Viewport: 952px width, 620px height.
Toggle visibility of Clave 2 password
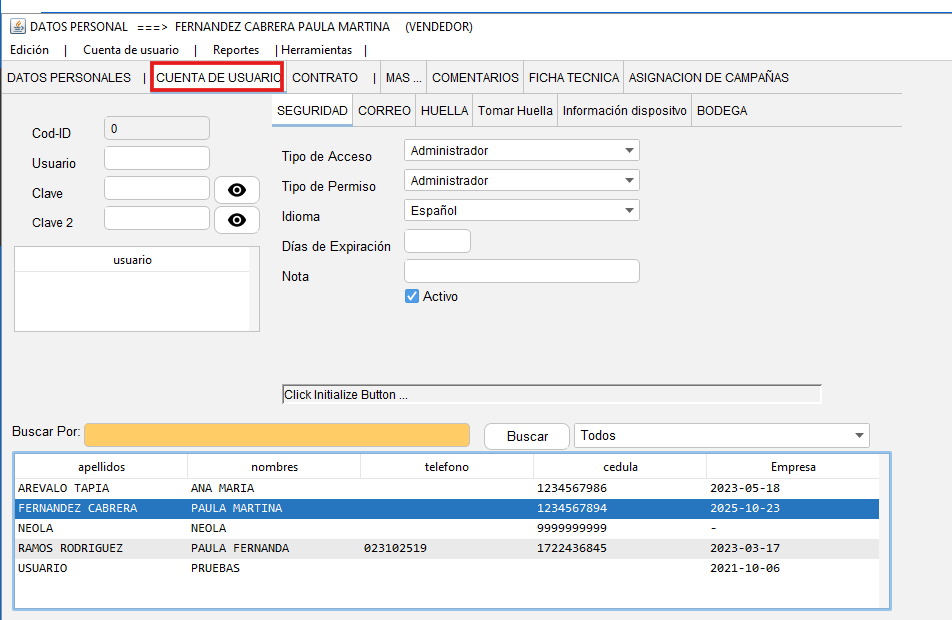[237, 221]
